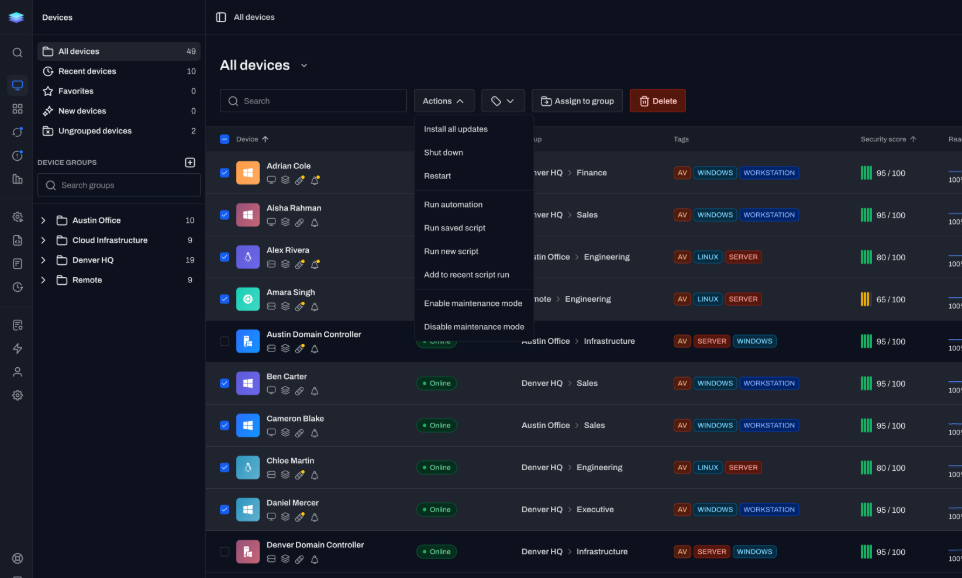Screen dimensions: 962x578
Task: Open Recent devices in the sidebar
Action: pyautogui.click(x=118, y=71)
